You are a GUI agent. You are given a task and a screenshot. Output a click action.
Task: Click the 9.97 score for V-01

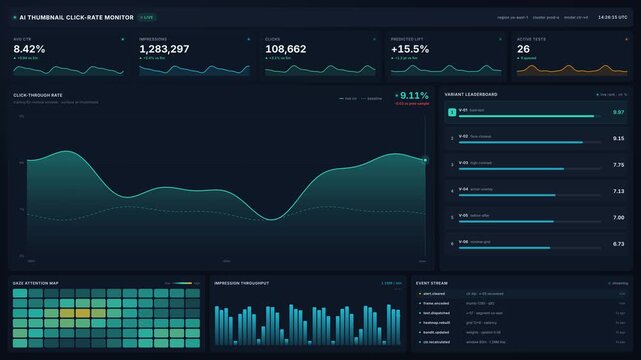pyautogui.click(x=619, y=112)
